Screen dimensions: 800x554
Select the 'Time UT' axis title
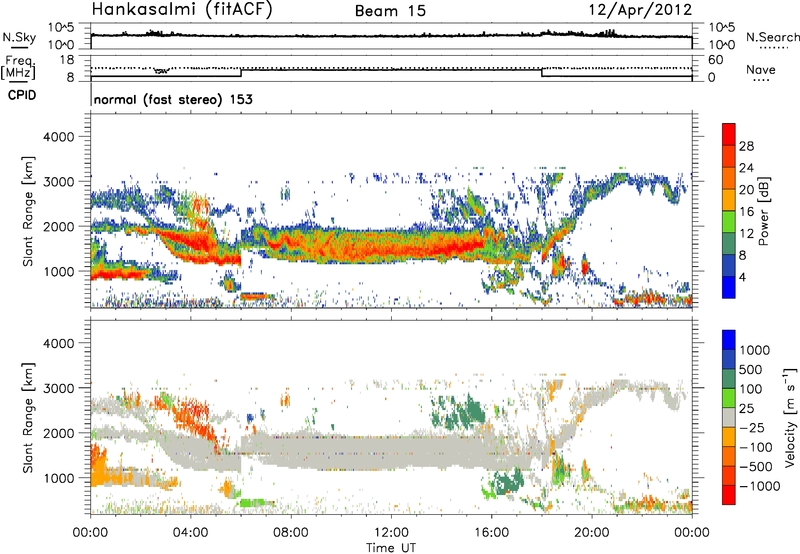pyautogui.click(x=391, y=547)
